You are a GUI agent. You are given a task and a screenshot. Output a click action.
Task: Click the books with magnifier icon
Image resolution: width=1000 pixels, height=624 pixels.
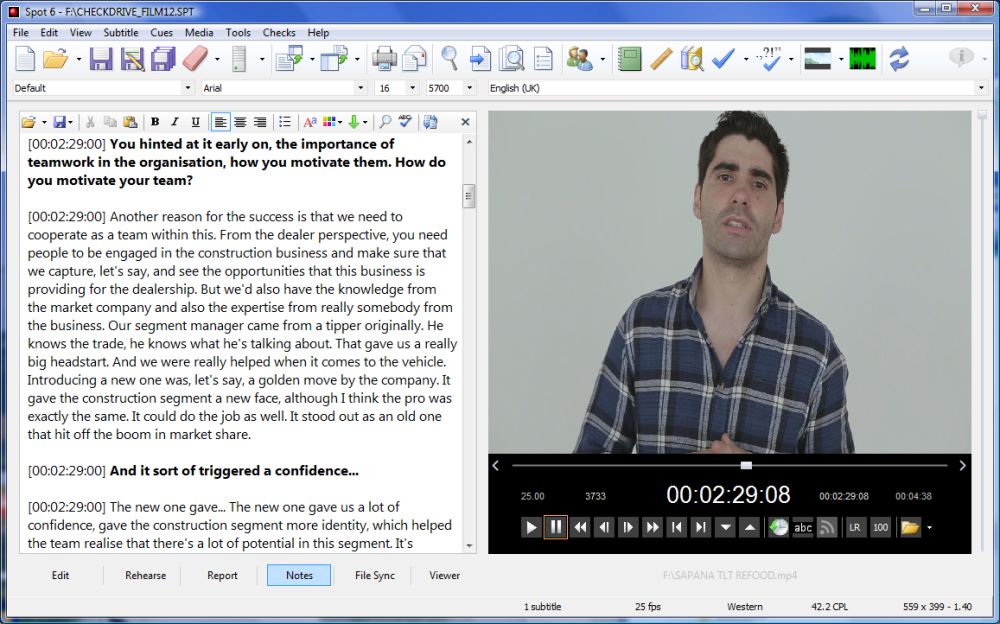tap(692, 59)
